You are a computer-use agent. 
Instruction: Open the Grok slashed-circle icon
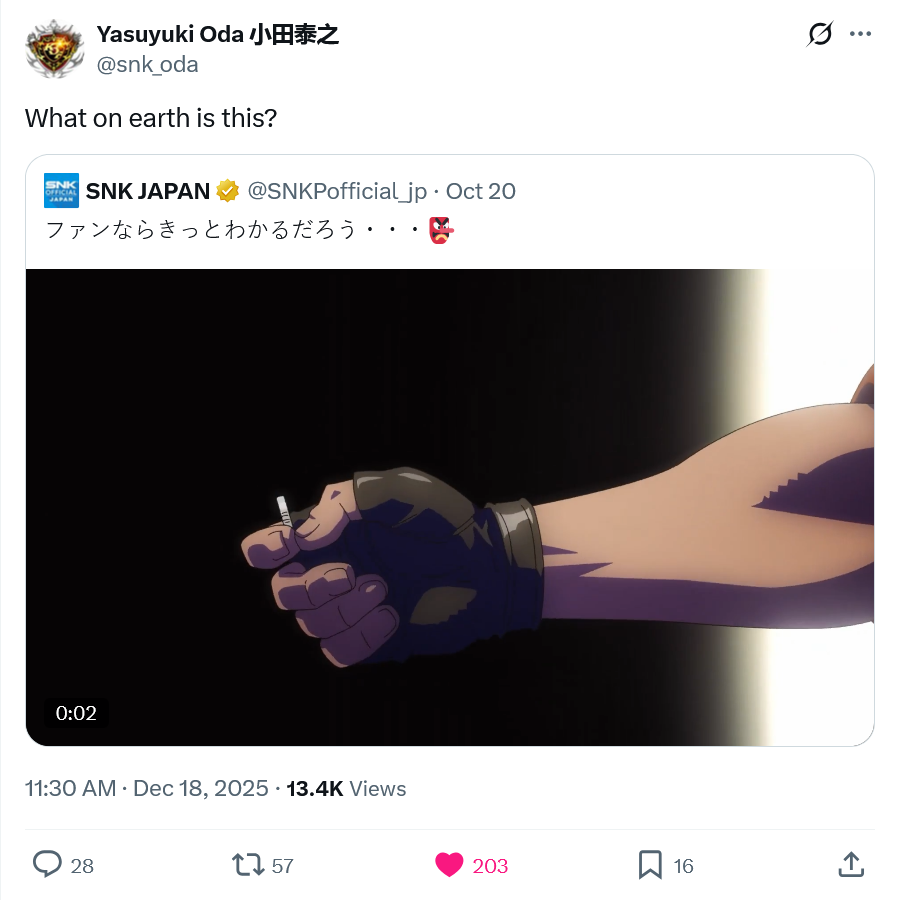[x=819, y=34]
